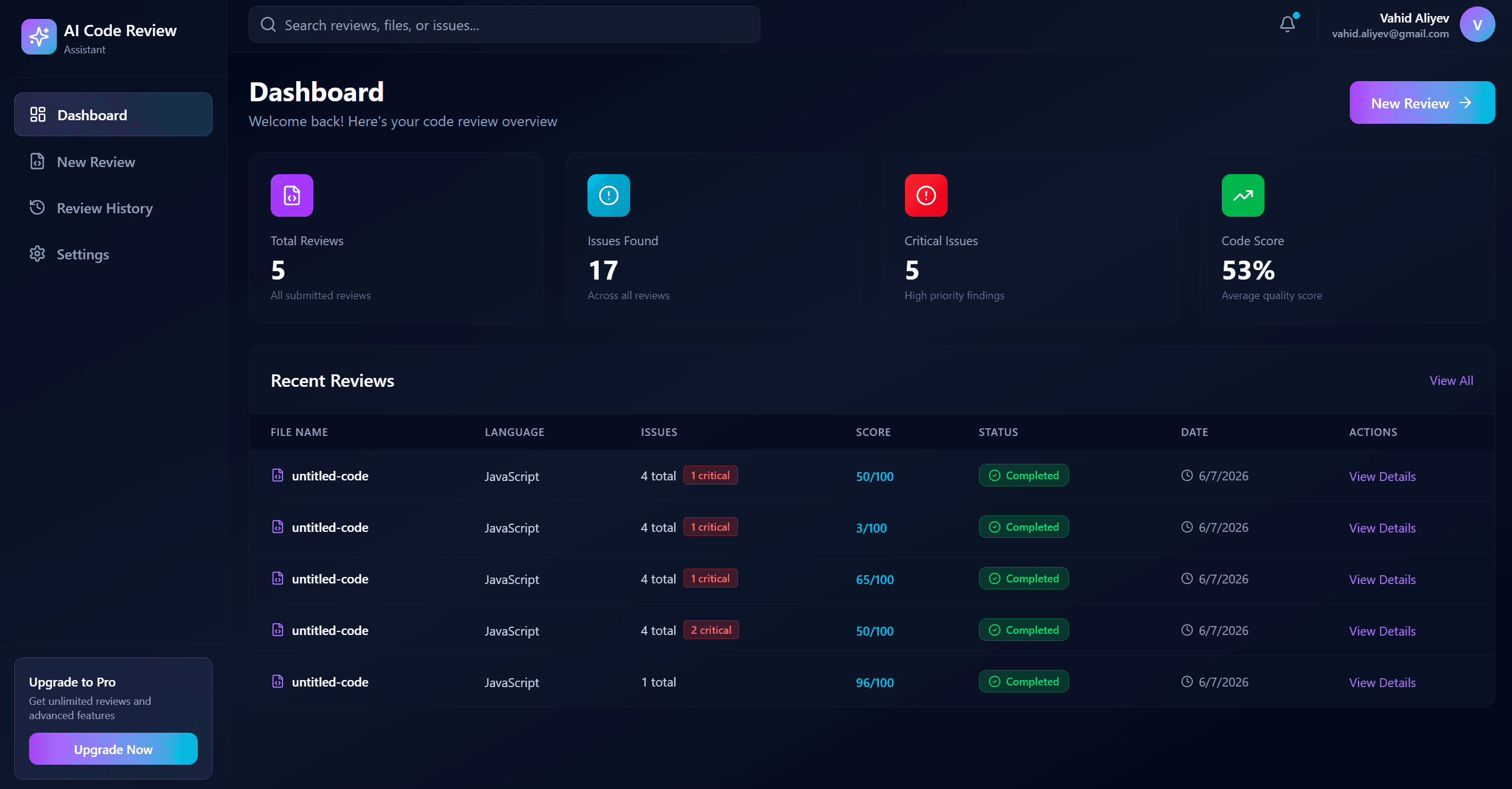Click the SCORE column header

pyautogui.click(x=873, y=432)
